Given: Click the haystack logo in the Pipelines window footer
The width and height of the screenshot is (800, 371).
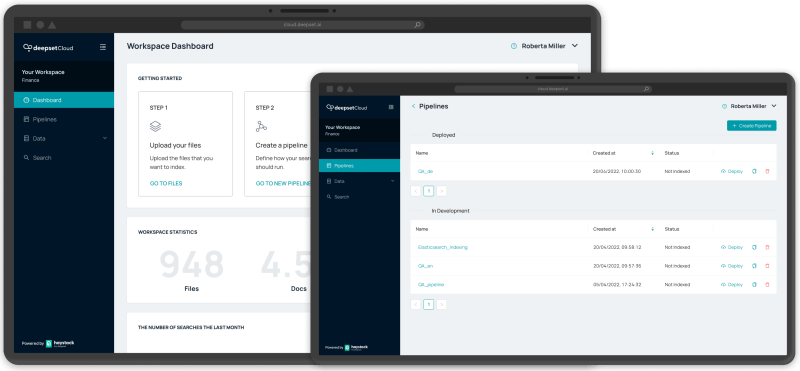Looking at the screenshot, I should (x=356, y=348).
